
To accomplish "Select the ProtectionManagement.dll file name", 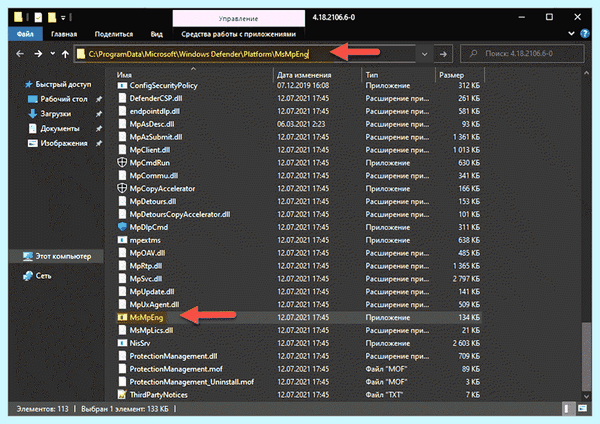I will (173, 356).
